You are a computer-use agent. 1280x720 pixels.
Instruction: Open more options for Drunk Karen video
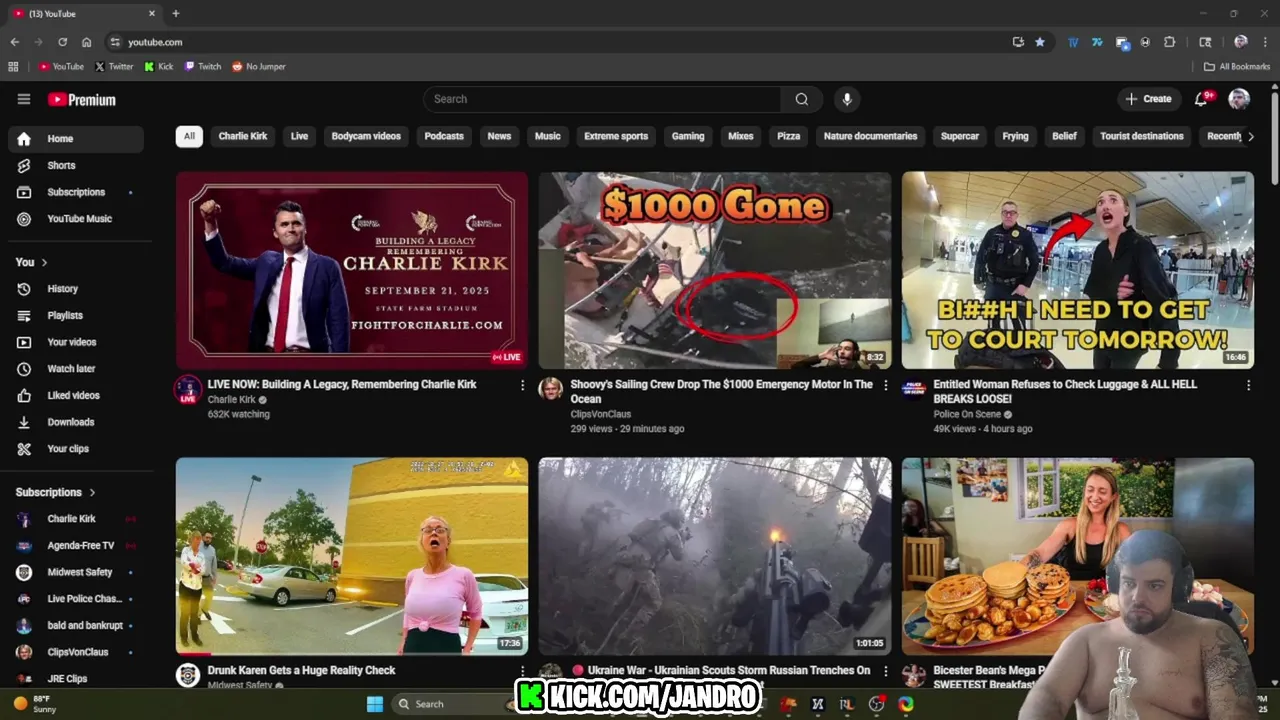(522, 671)
